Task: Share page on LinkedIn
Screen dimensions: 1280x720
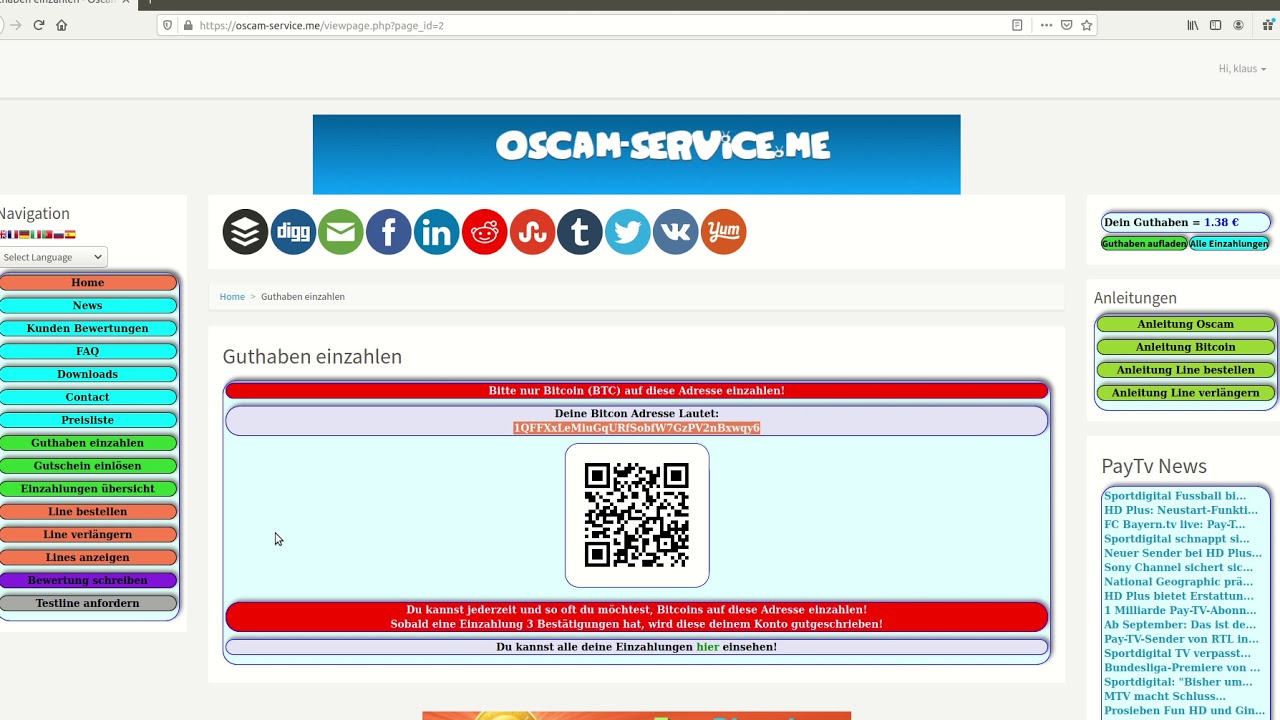Action: point(437,232)
